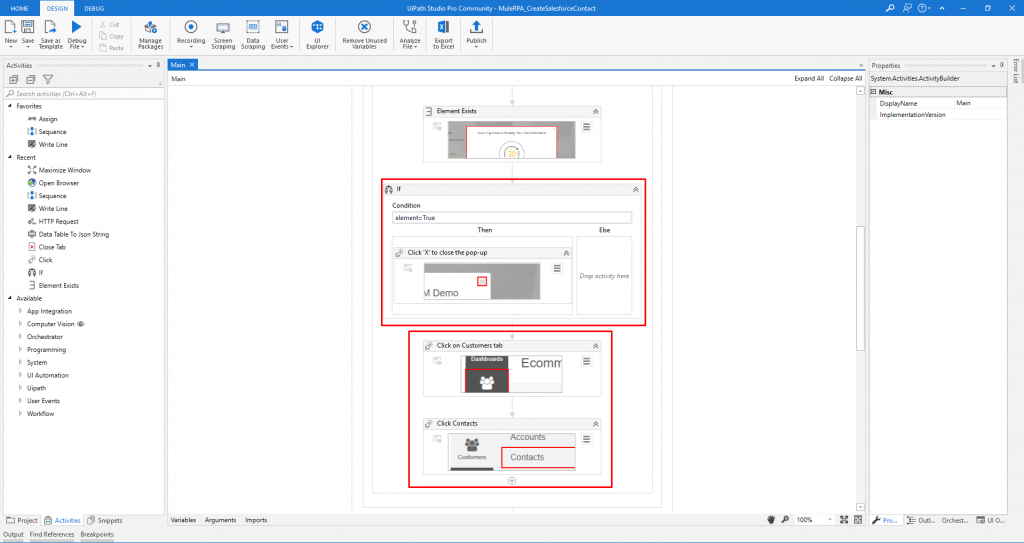Screen dimensions: 1024x543
Task: Open options menu of Click 'X' activity
Action: click(557, 268)
